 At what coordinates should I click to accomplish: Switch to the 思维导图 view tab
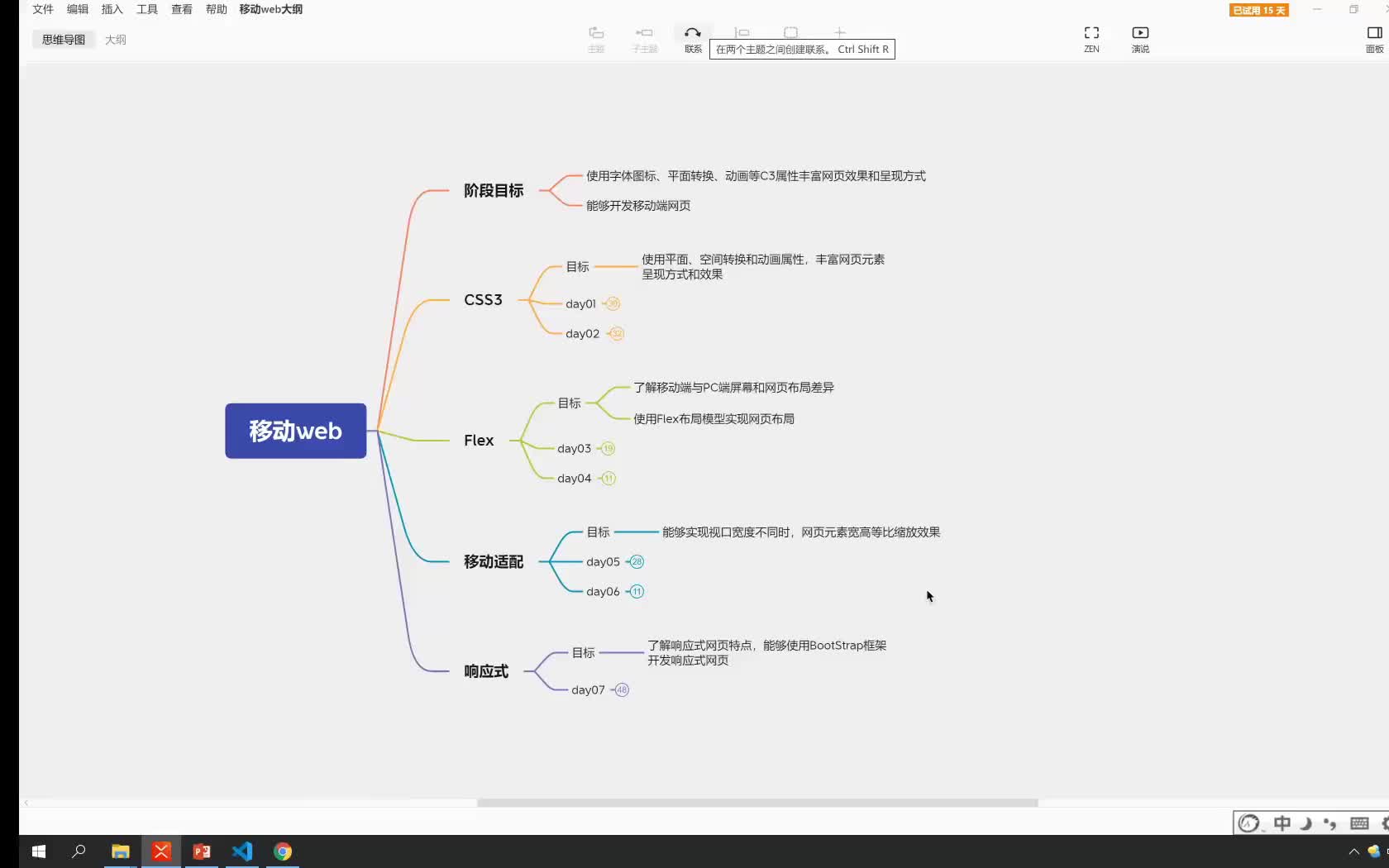(64, 40)
